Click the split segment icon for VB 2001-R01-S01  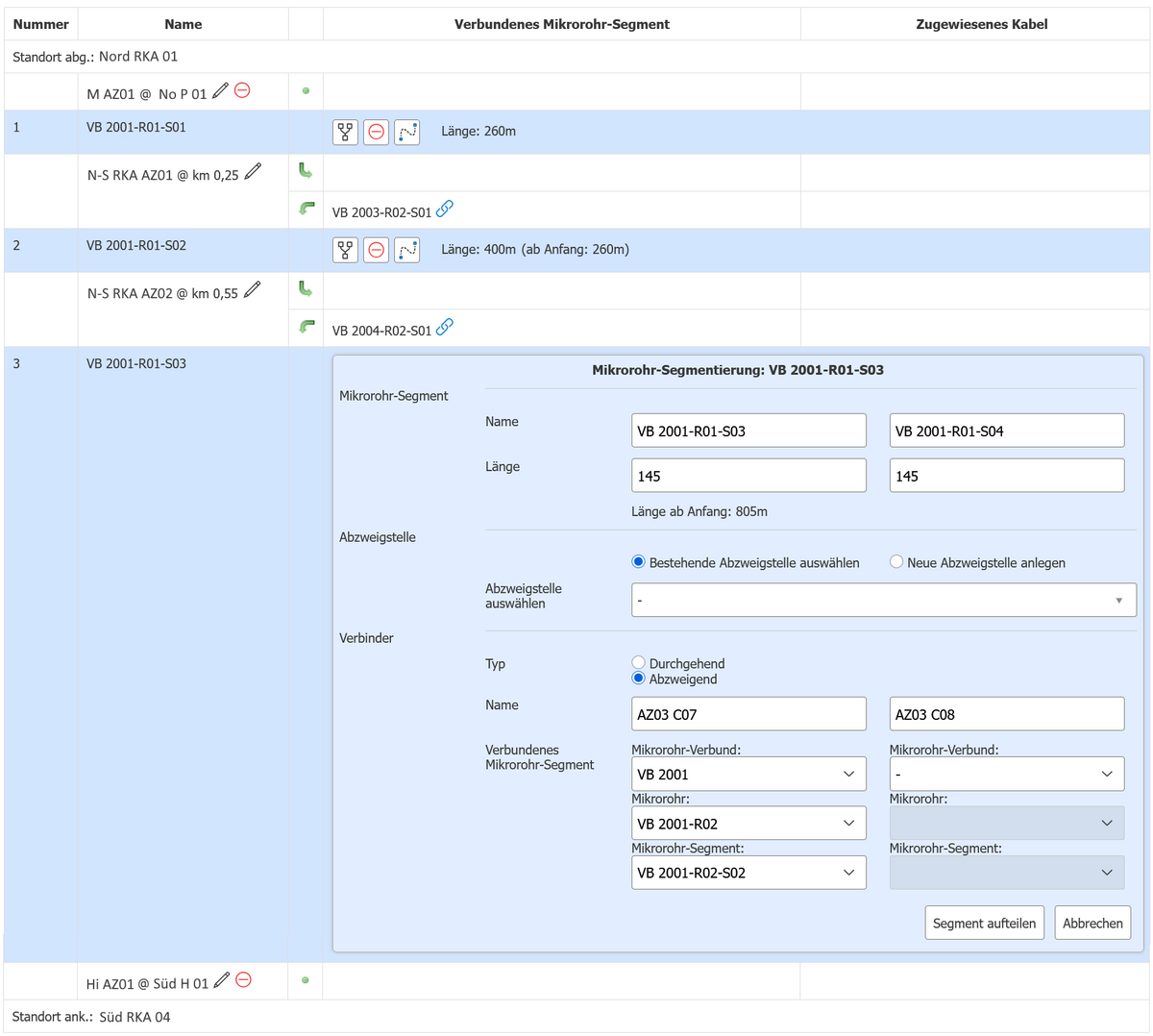(345, 132)
